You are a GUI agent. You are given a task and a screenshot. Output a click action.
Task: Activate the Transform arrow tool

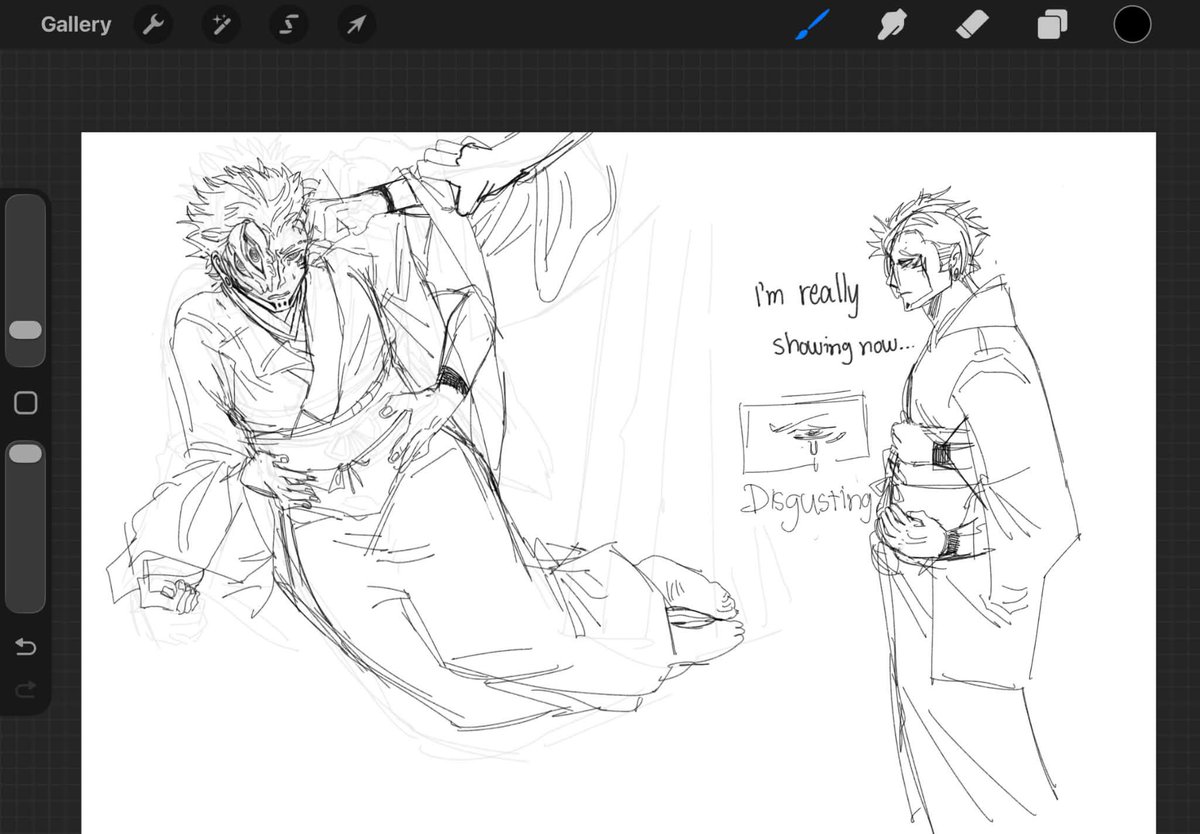(x=356, y=25)
